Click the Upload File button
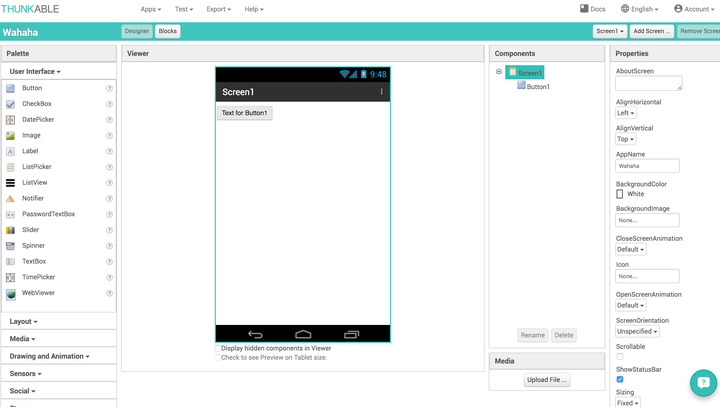The width and height of the screenshot is (720, 407). pos(546,380)
